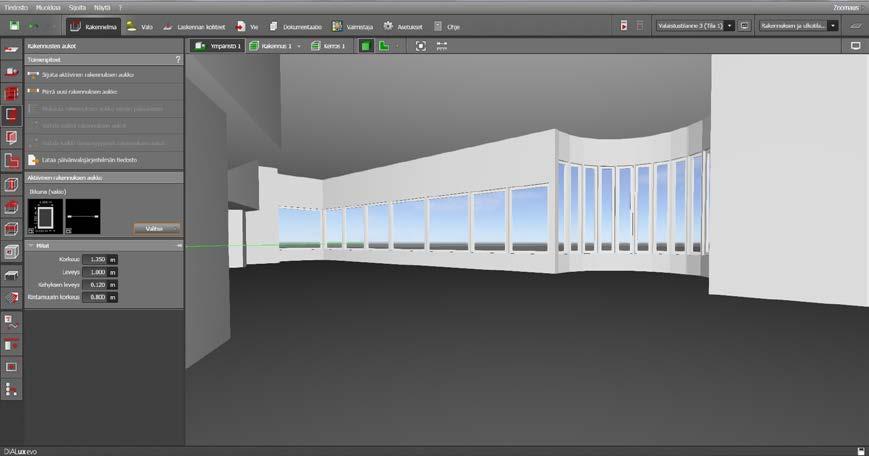Click the red L-shaped floor outline sidebar icon
Viewport: 869px width, 456px height.
(11, 161)
